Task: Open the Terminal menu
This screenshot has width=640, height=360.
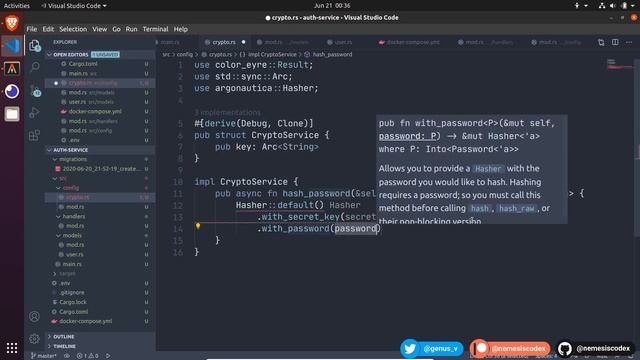Action: 156,29
